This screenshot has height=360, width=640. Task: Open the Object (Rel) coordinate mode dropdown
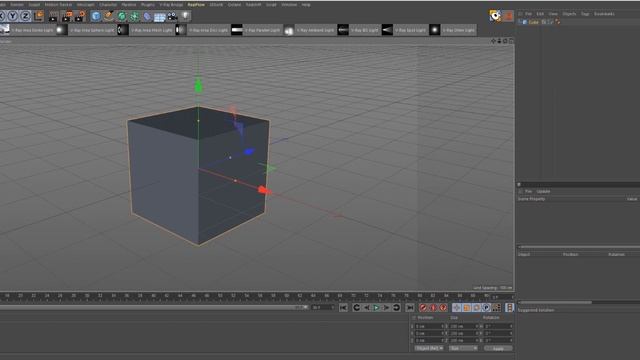pos(429,348)
